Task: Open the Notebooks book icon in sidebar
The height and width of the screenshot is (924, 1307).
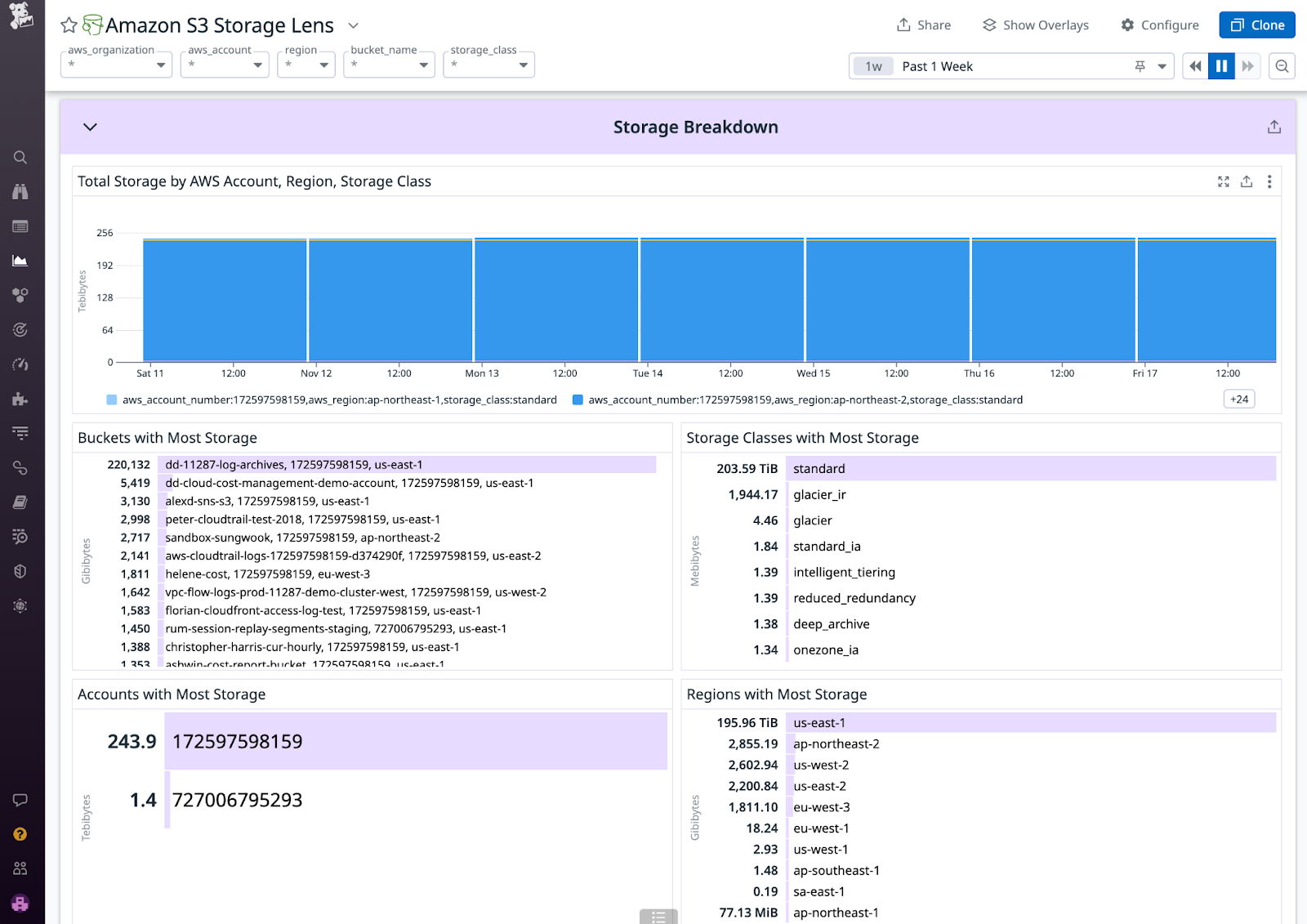Action: [20, 502]
